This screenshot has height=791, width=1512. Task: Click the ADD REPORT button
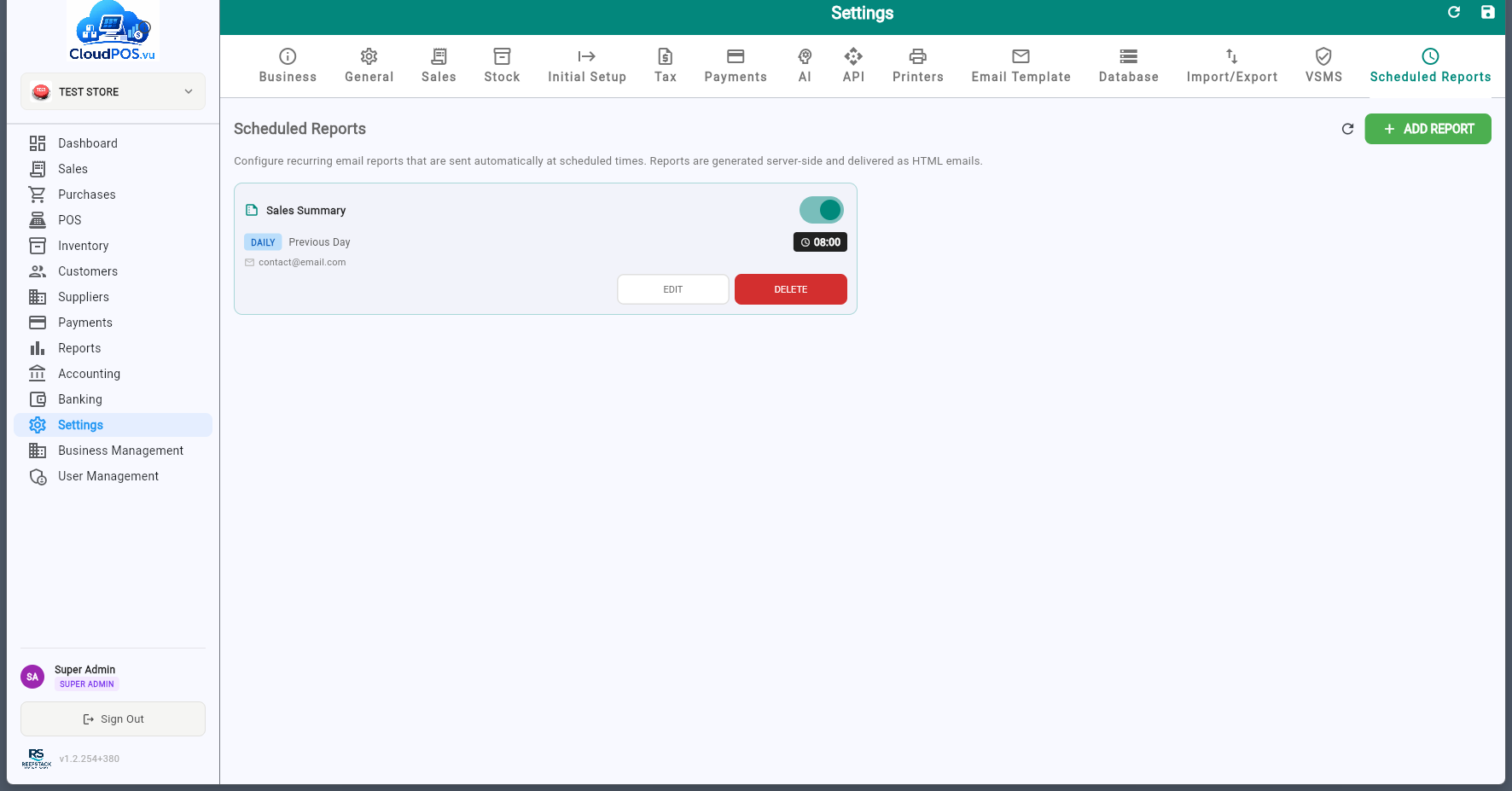(x=1428, y=129)
